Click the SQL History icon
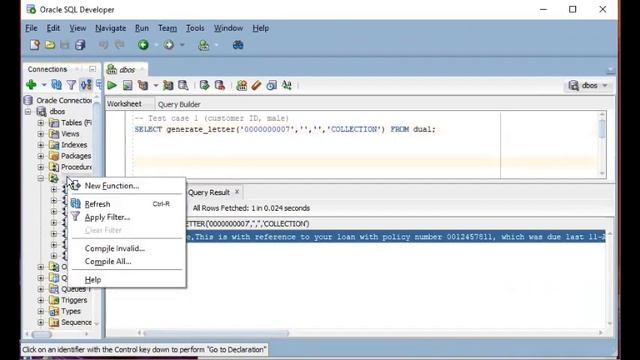640x360 pixels. pos(271,85)
